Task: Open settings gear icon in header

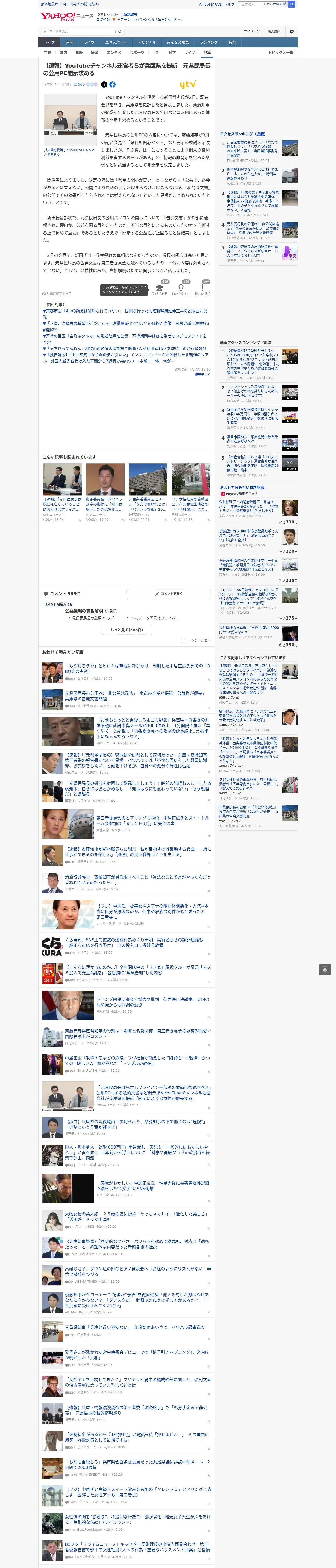Action: click(292, 31)
